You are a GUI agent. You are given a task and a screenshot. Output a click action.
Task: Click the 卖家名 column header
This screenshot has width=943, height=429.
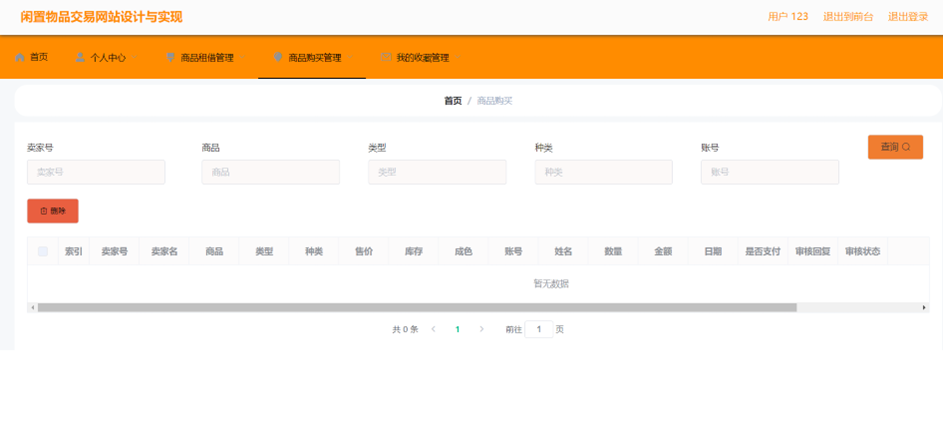pyautogui.click(x=164, y=252)
